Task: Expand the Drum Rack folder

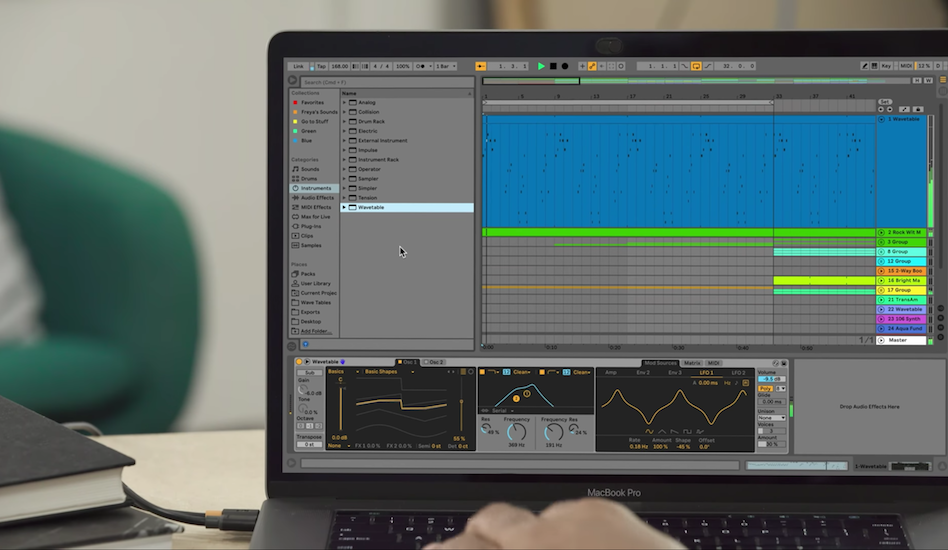Action: (344, 122)
